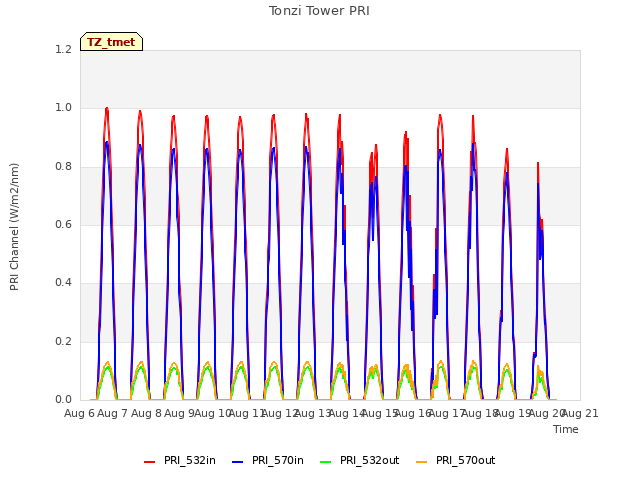Click the 0.4 y-axis tick label

[63, 282]
